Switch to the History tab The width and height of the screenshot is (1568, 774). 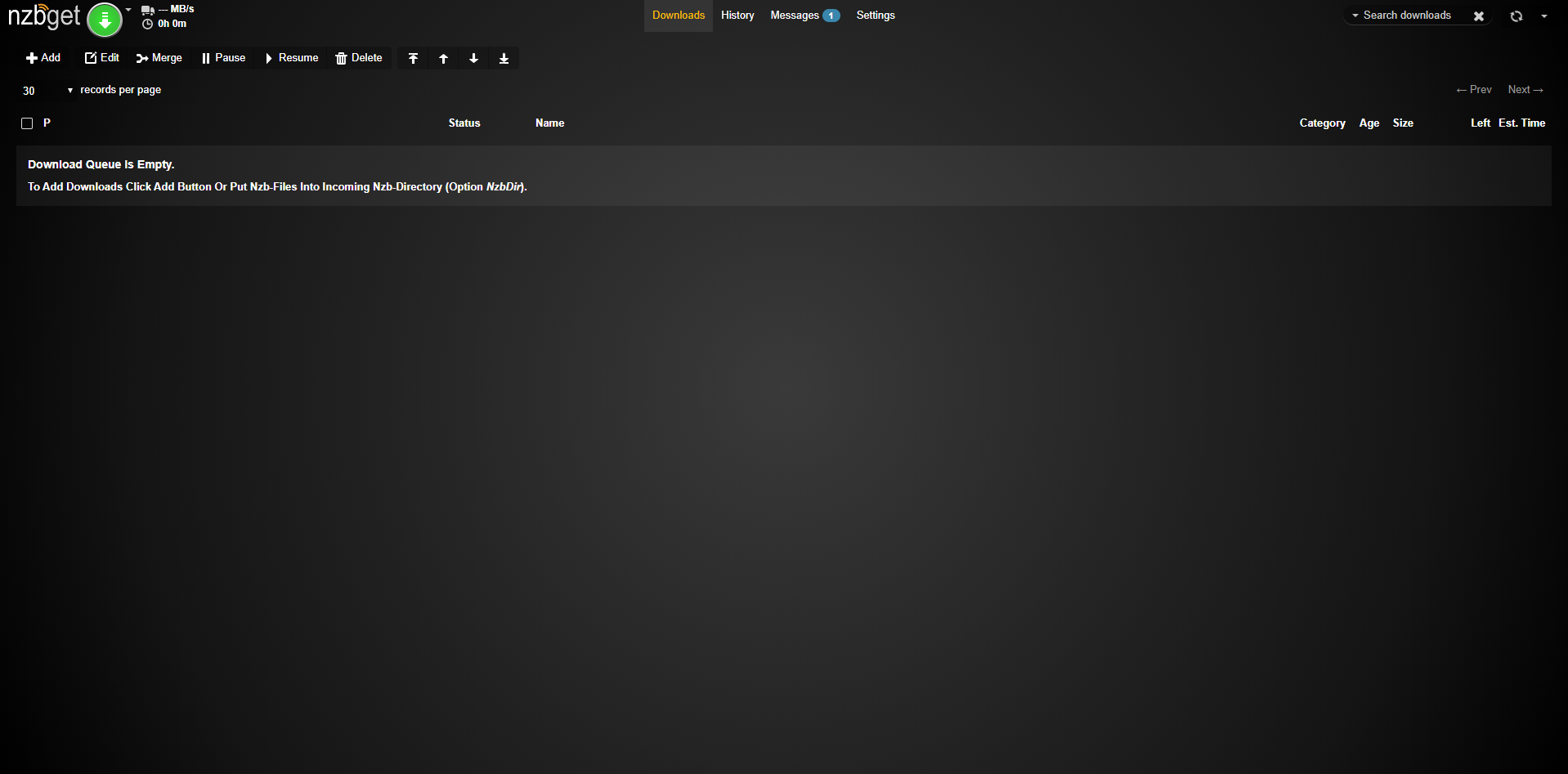coord(737,16)
